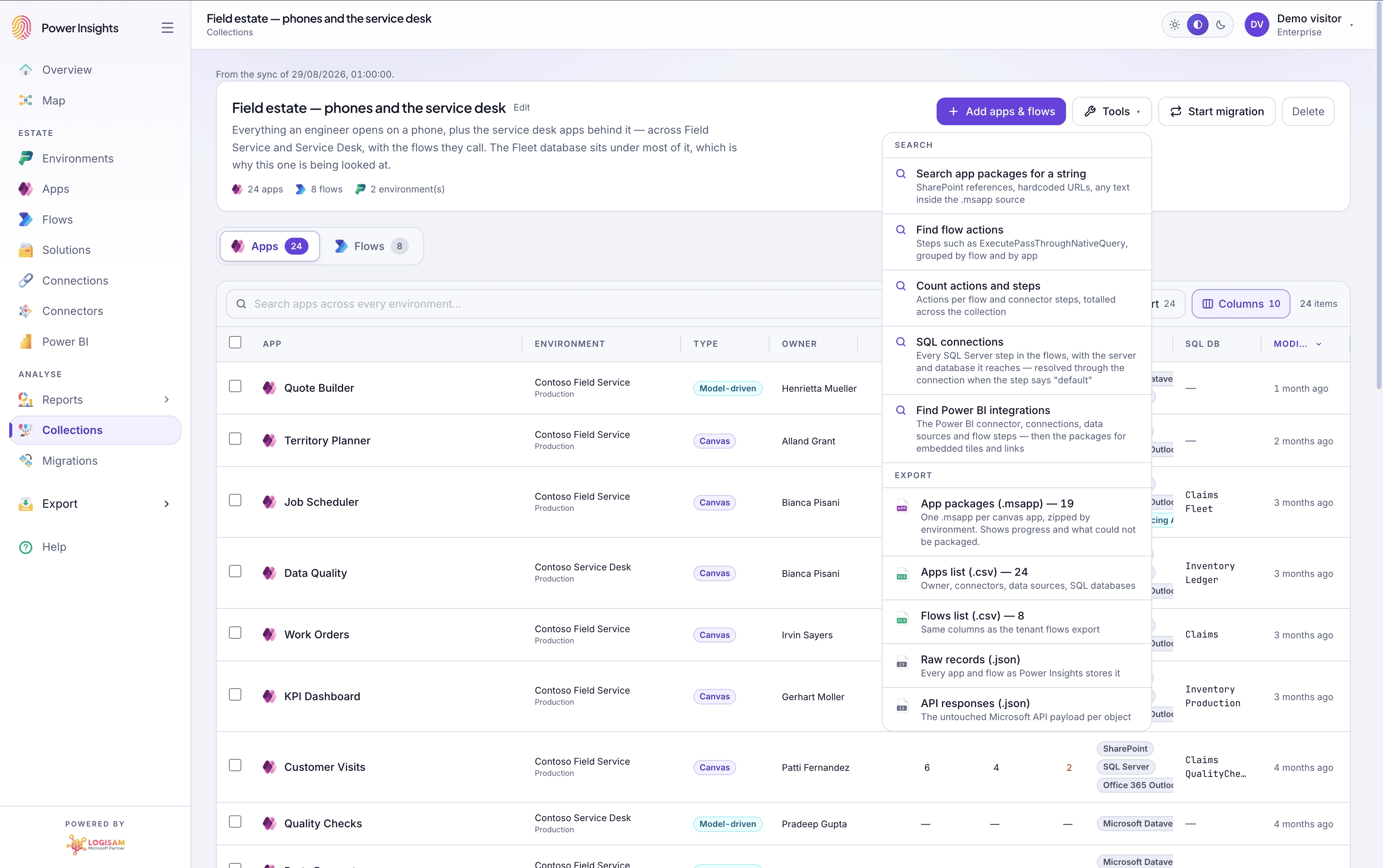1383x868 pixels.
Task: Check the Territory Planner row checkbox
Action: click(235, 439)
